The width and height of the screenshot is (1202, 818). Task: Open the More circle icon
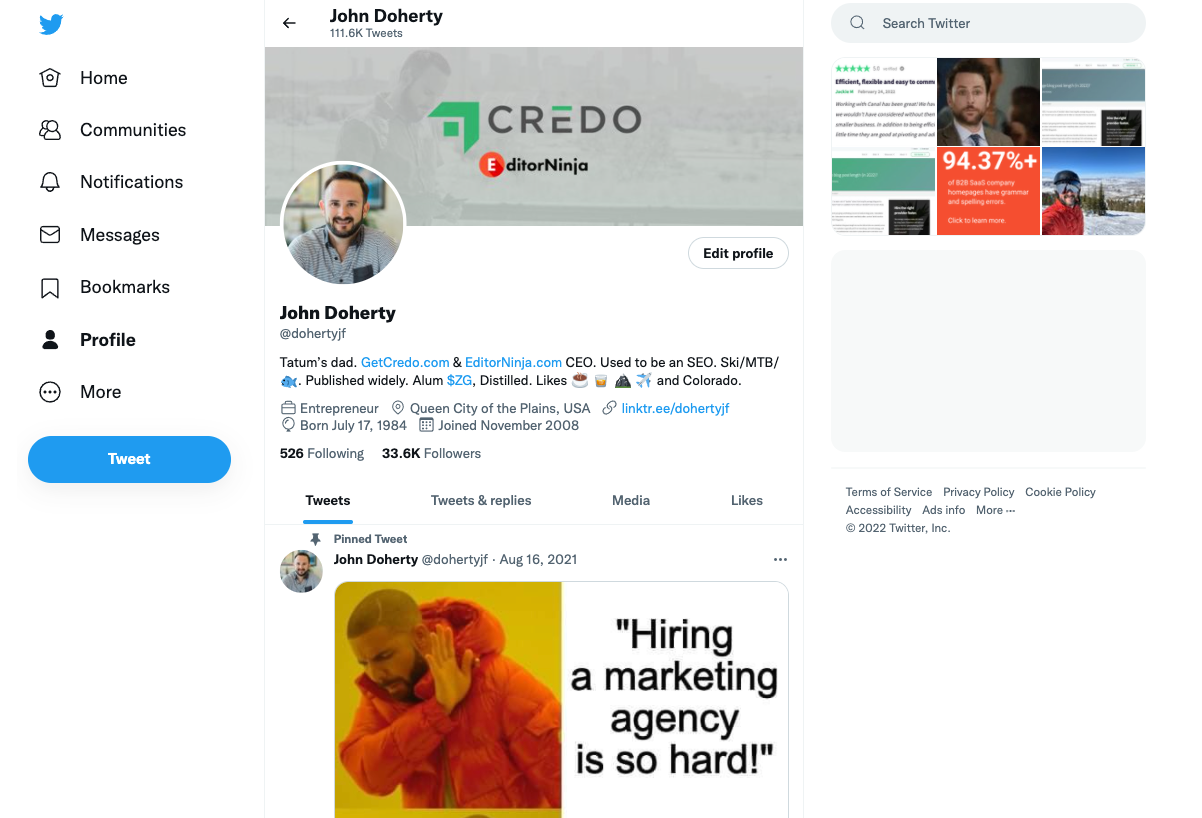(x=50, y=392)
